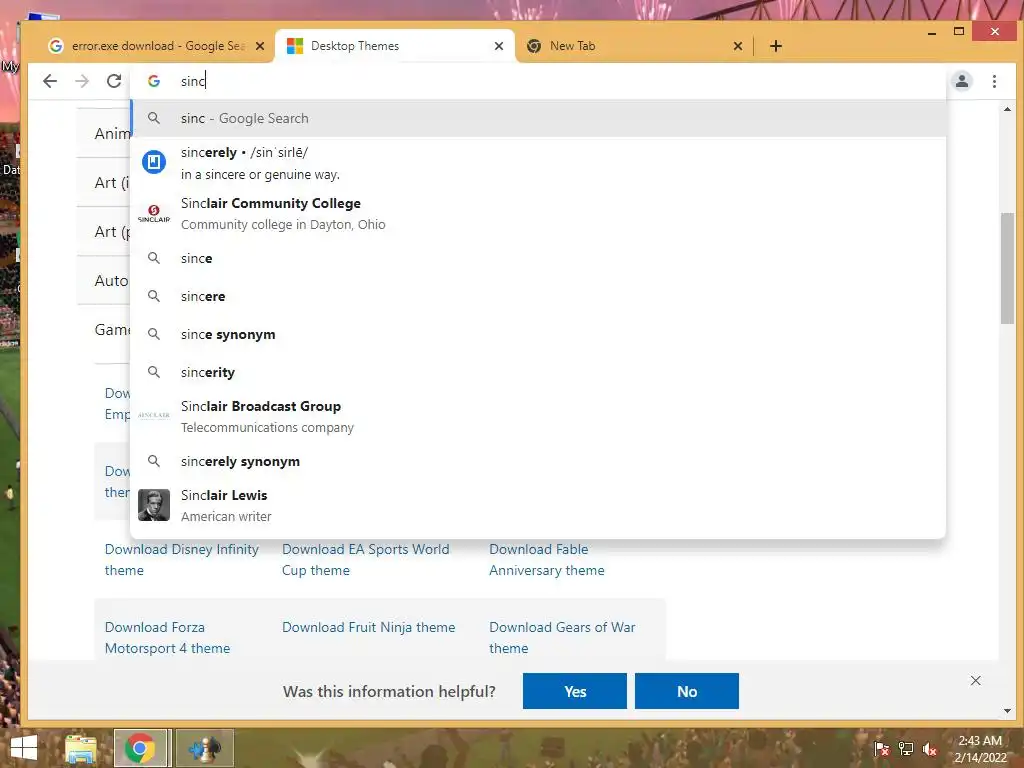Click the Google logo in address bar
The image size is (1024, 768).
click(x=154, y=81)
